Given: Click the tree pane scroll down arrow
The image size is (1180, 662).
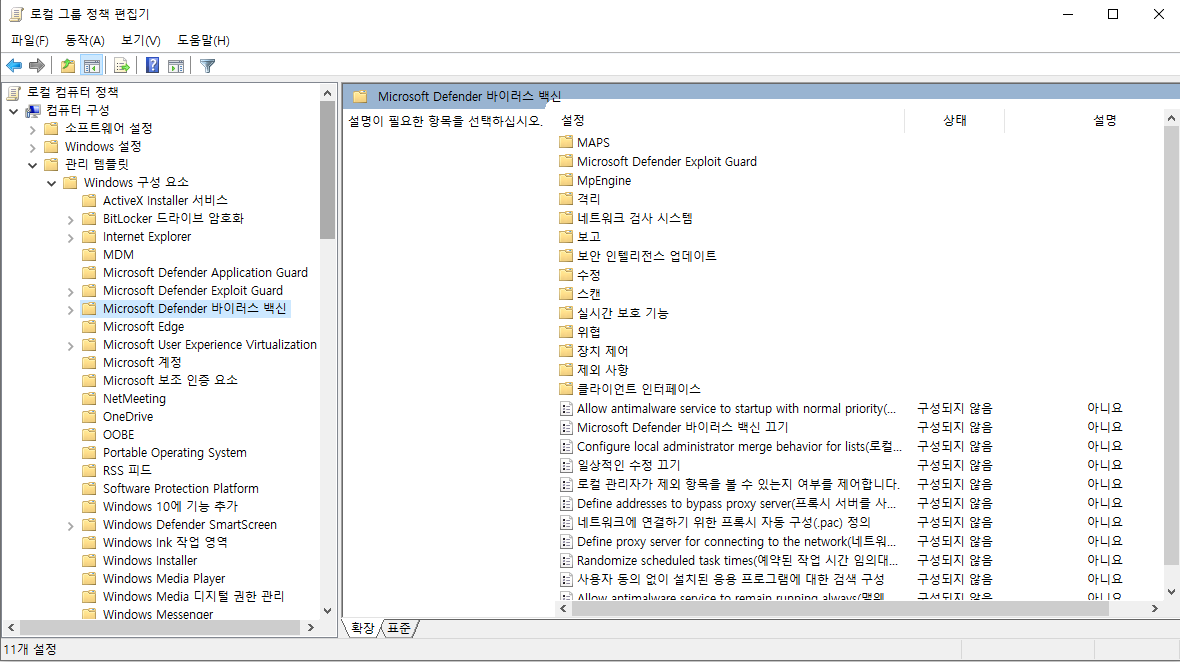Looking at the screenshot, I should tap(327, 610).
